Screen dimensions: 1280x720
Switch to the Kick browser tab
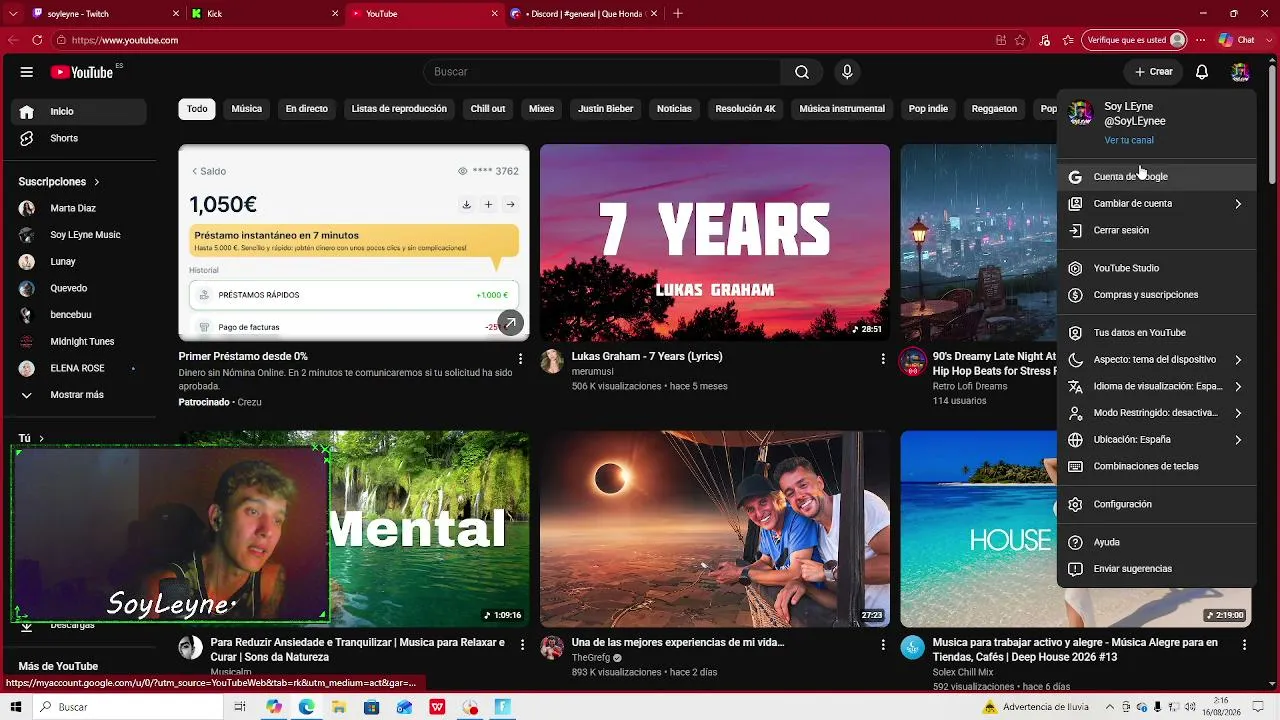click(x=264, y=14)
